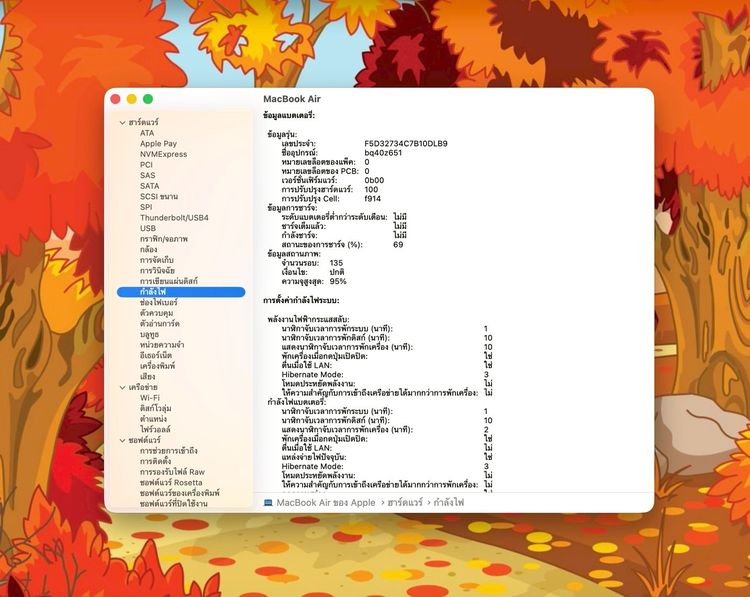The image size is (750, 597).
Task: Select Thunderbolt/USB4 in the sidebar
Action: [x=173, y=217]
